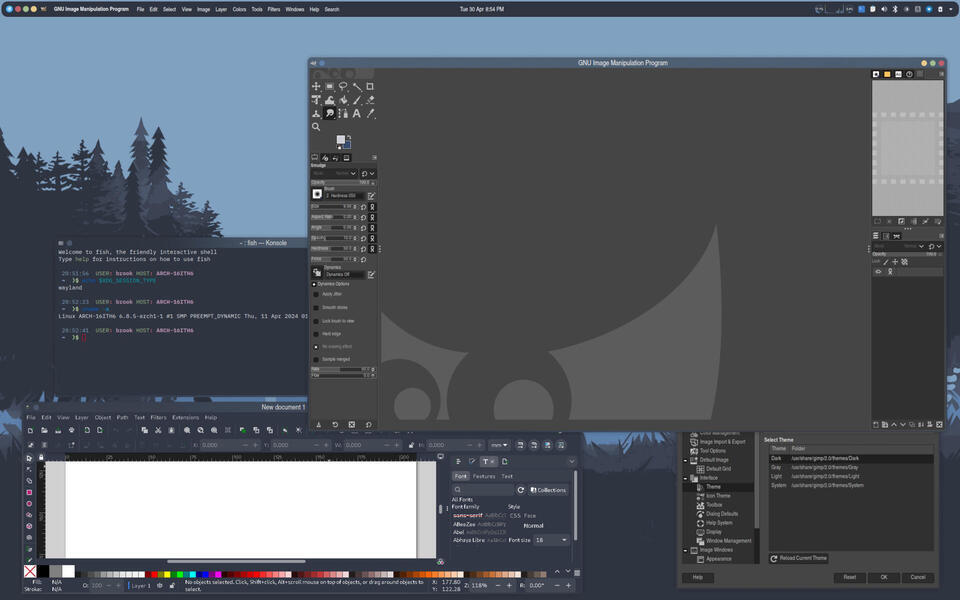Adjust the Smudge Opacity slider
This screenshot has width=960, height=600.
click(343, 182)
